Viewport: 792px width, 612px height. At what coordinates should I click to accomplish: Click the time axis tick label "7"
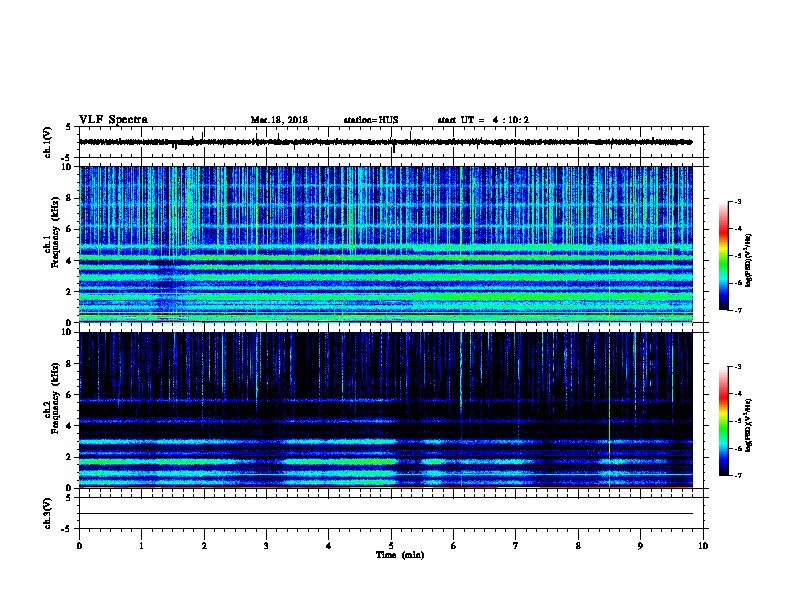516,546
